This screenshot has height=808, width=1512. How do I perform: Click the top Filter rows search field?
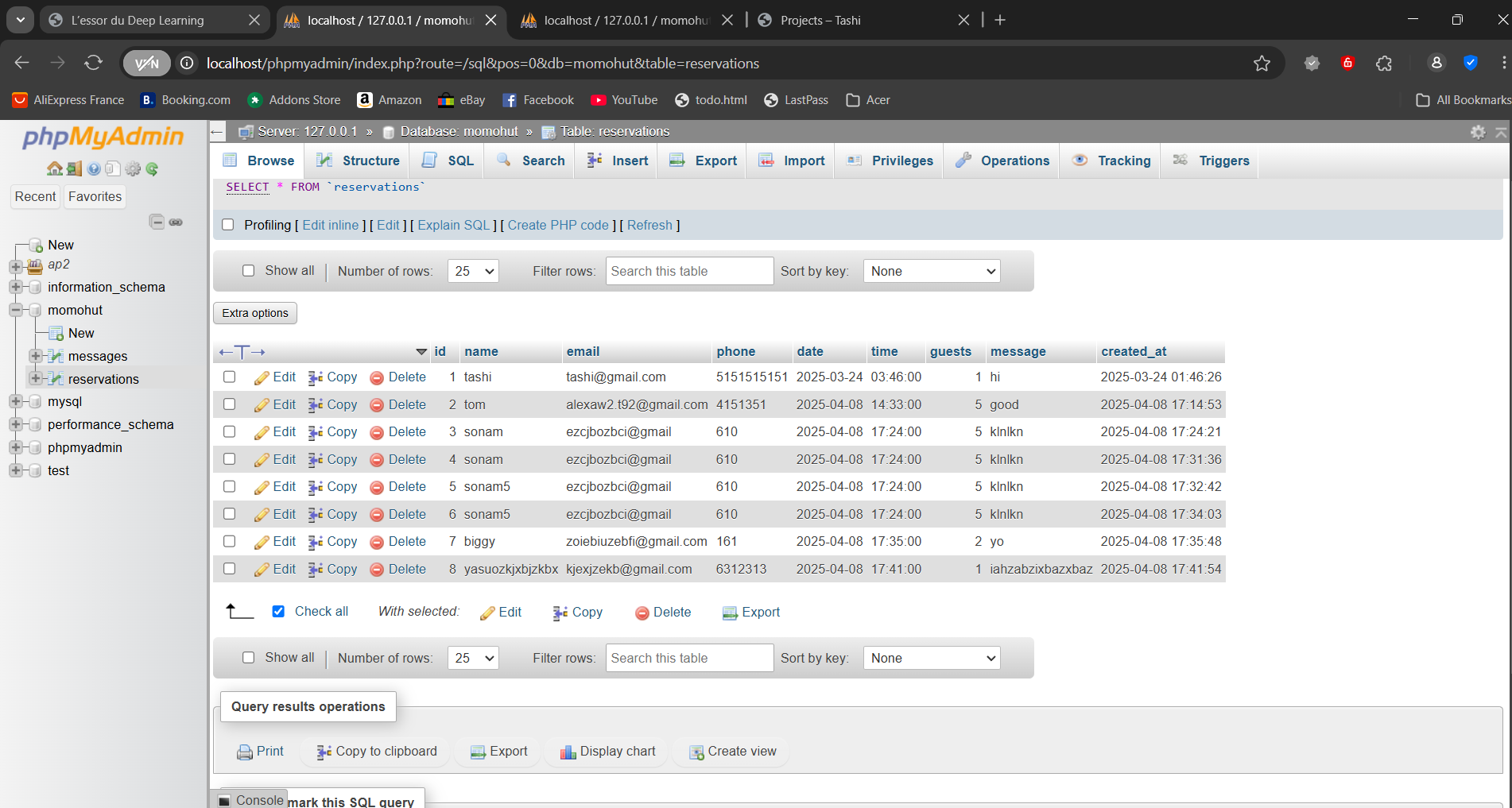coord(688,272)
